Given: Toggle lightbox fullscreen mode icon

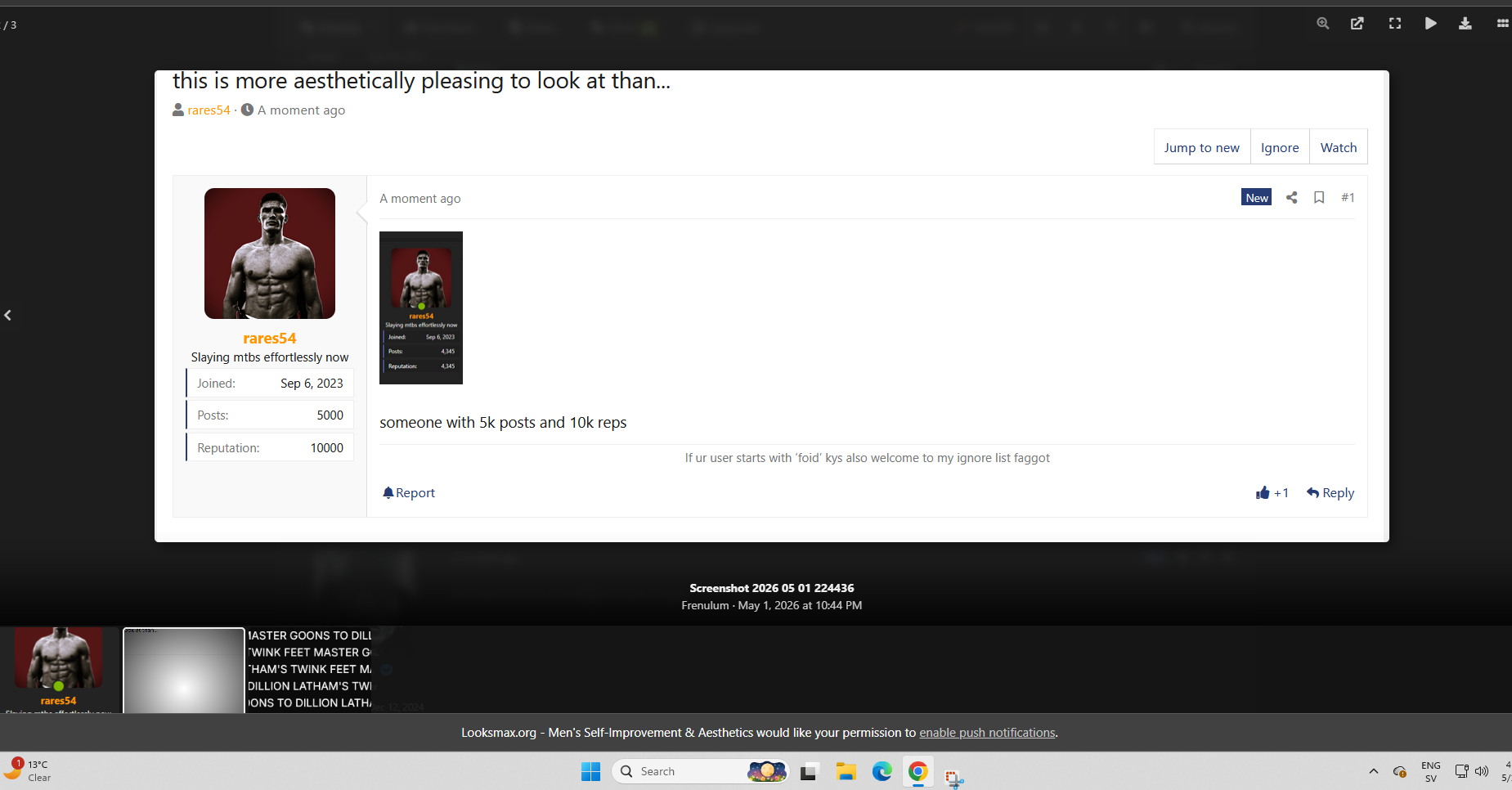Looking at the screenshot, I should (x=1395, y=24).
